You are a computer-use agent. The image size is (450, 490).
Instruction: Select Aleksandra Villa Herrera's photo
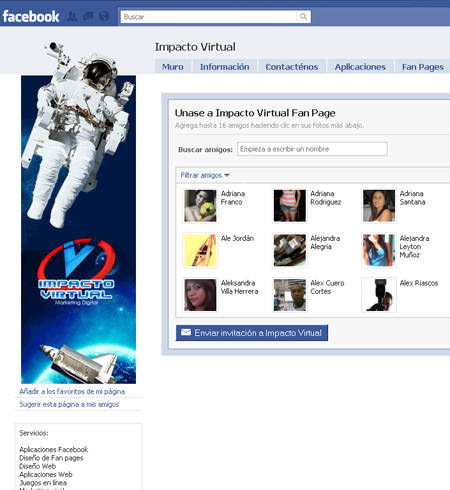click(x=200, y=295)
